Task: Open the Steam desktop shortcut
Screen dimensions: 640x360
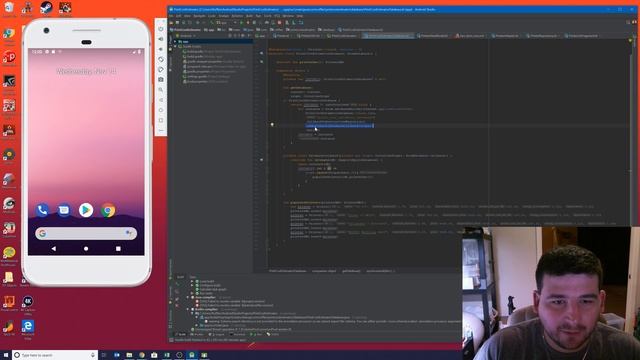Action: point(46,8)
